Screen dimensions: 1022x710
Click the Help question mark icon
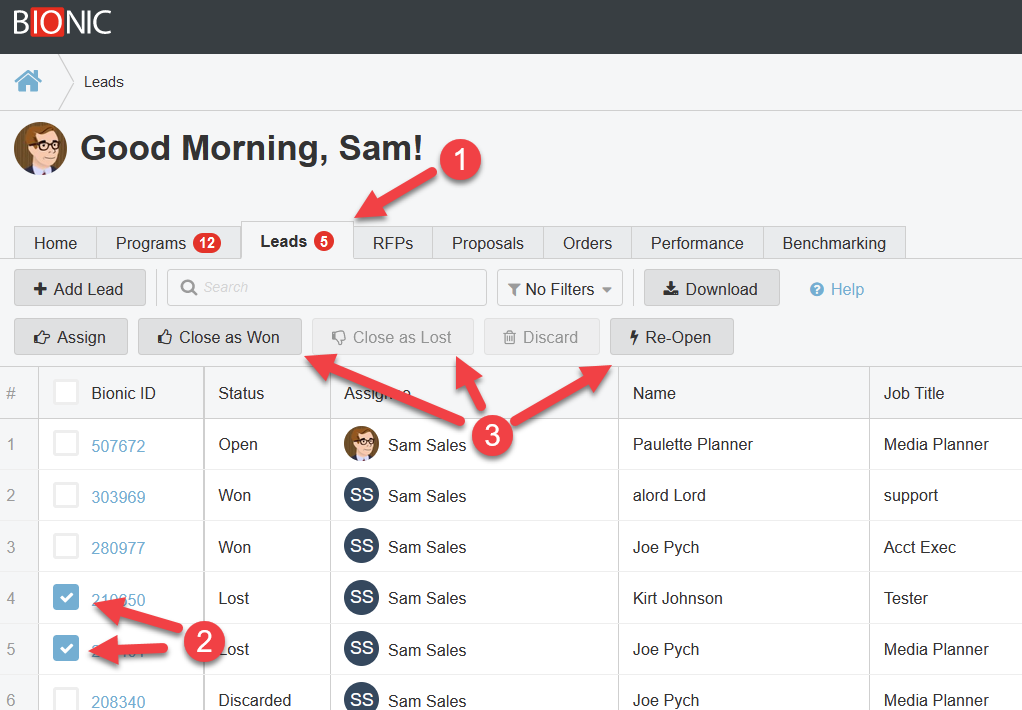pyautogui.click(x=817, y=289)
